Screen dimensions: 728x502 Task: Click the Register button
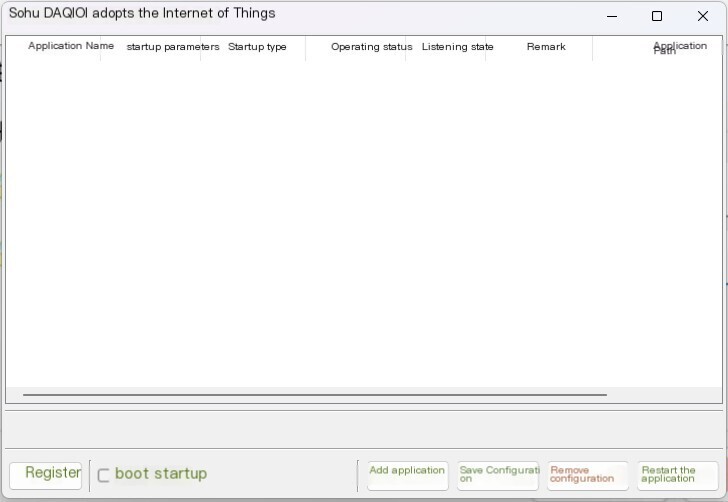46,476
